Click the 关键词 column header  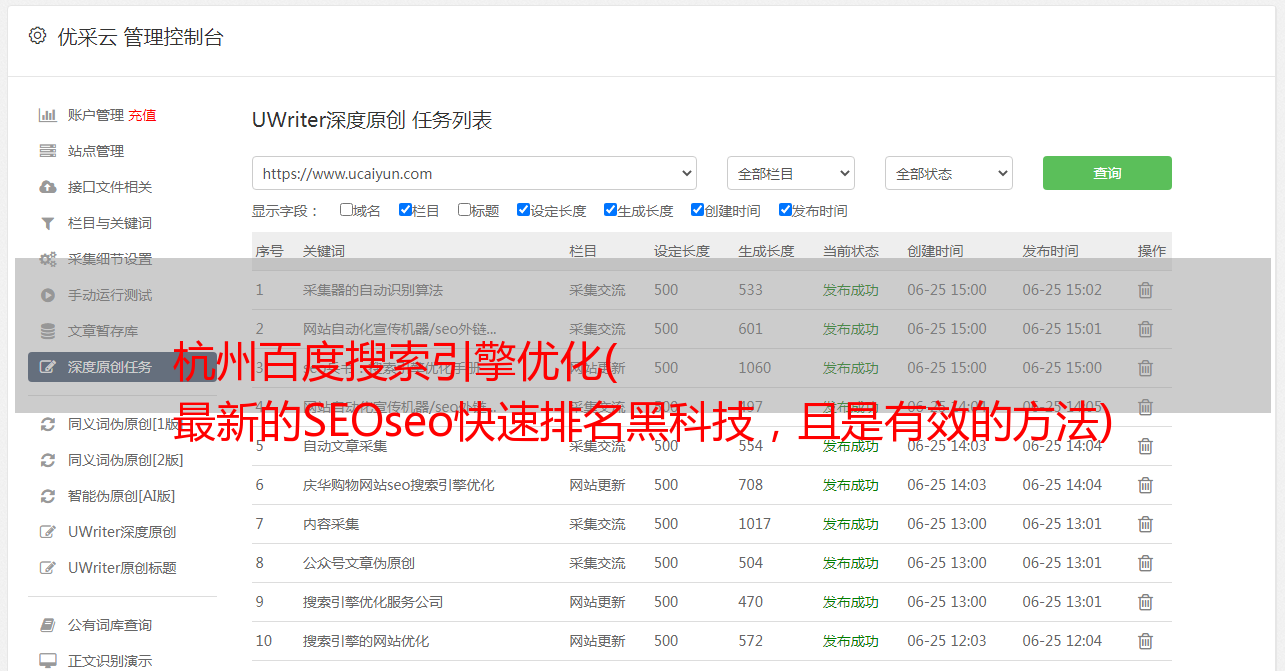pyautogui.click(x=324, y=251)
